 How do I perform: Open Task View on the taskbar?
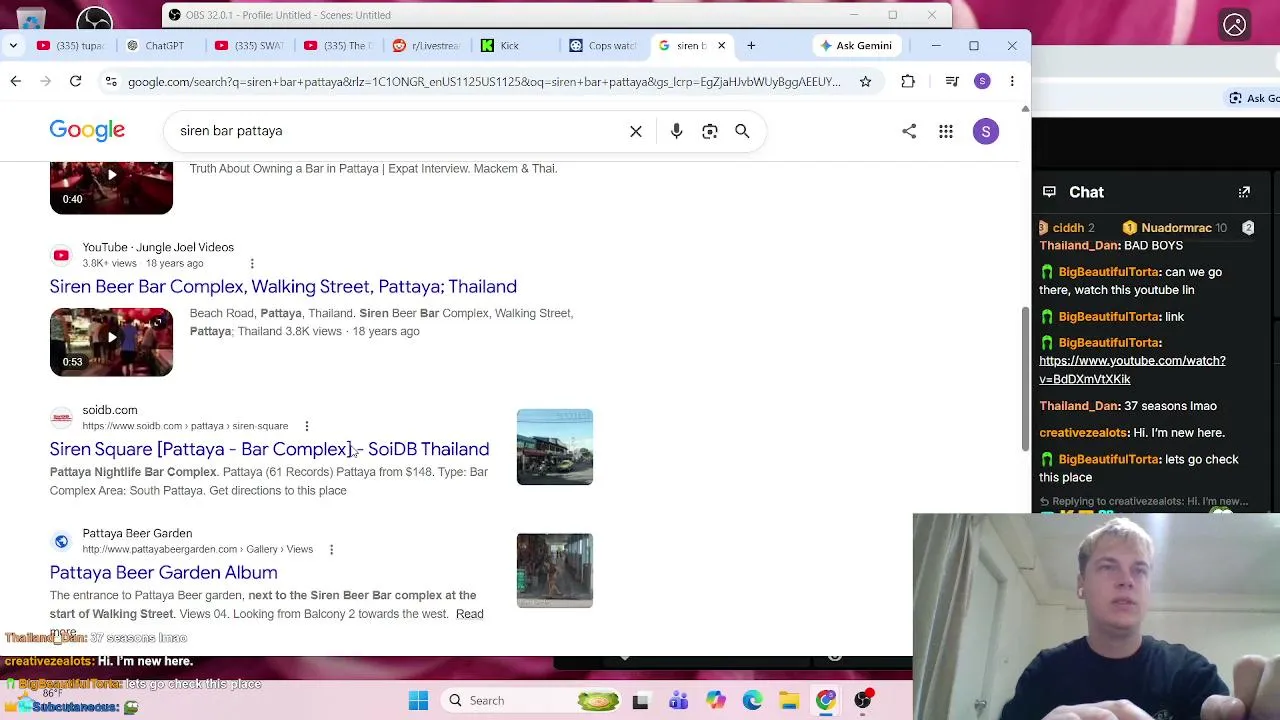(x=640, y=700)
